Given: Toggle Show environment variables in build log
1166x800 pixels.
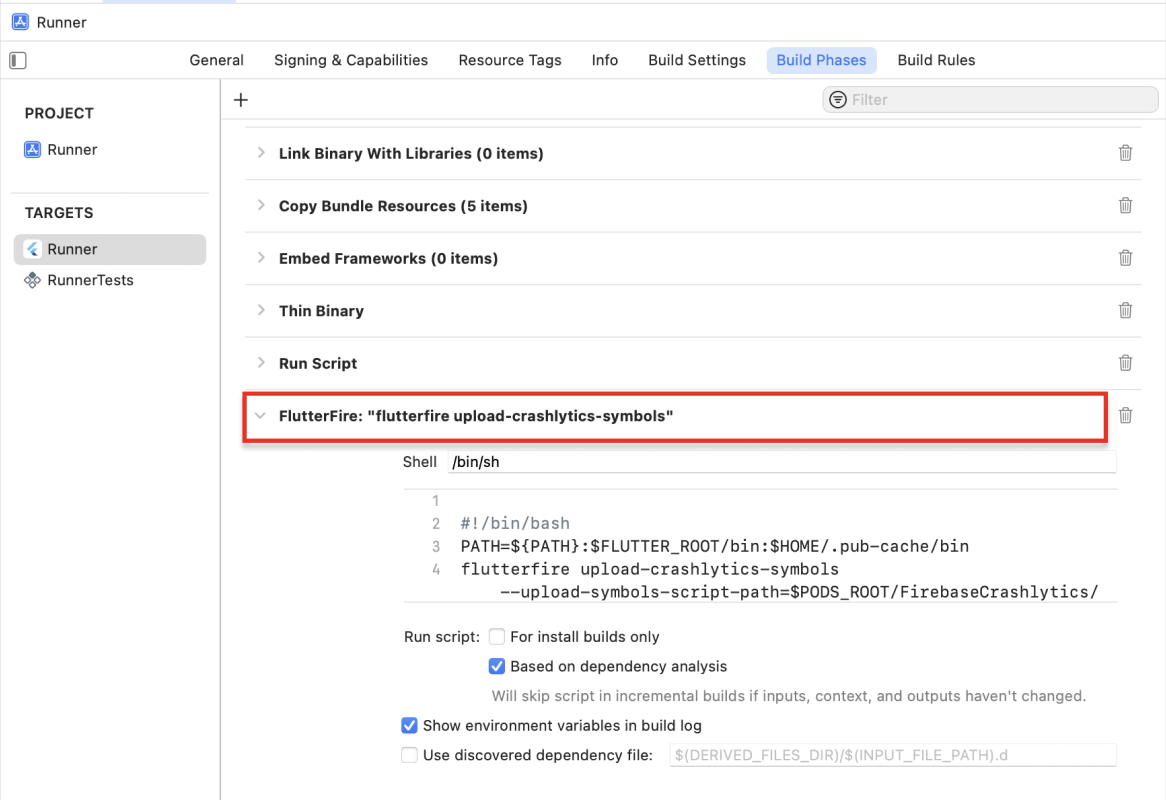Looking at the screenshot, I should coord(409,725).
